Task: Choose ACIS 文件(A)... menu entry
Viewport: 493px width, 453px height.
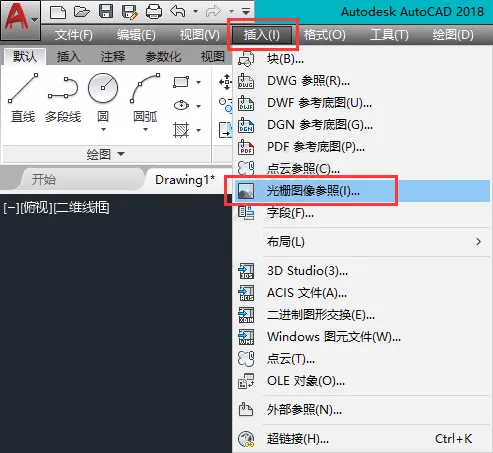Action: (362, 293)
